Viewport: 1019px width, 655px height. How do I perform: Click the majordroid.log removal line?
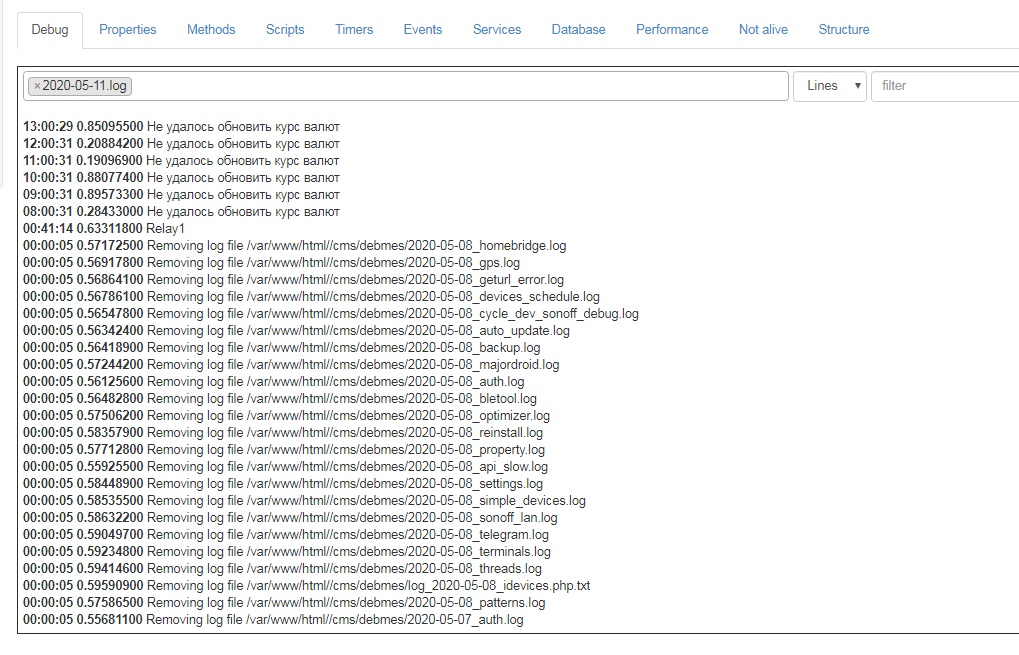291,365
